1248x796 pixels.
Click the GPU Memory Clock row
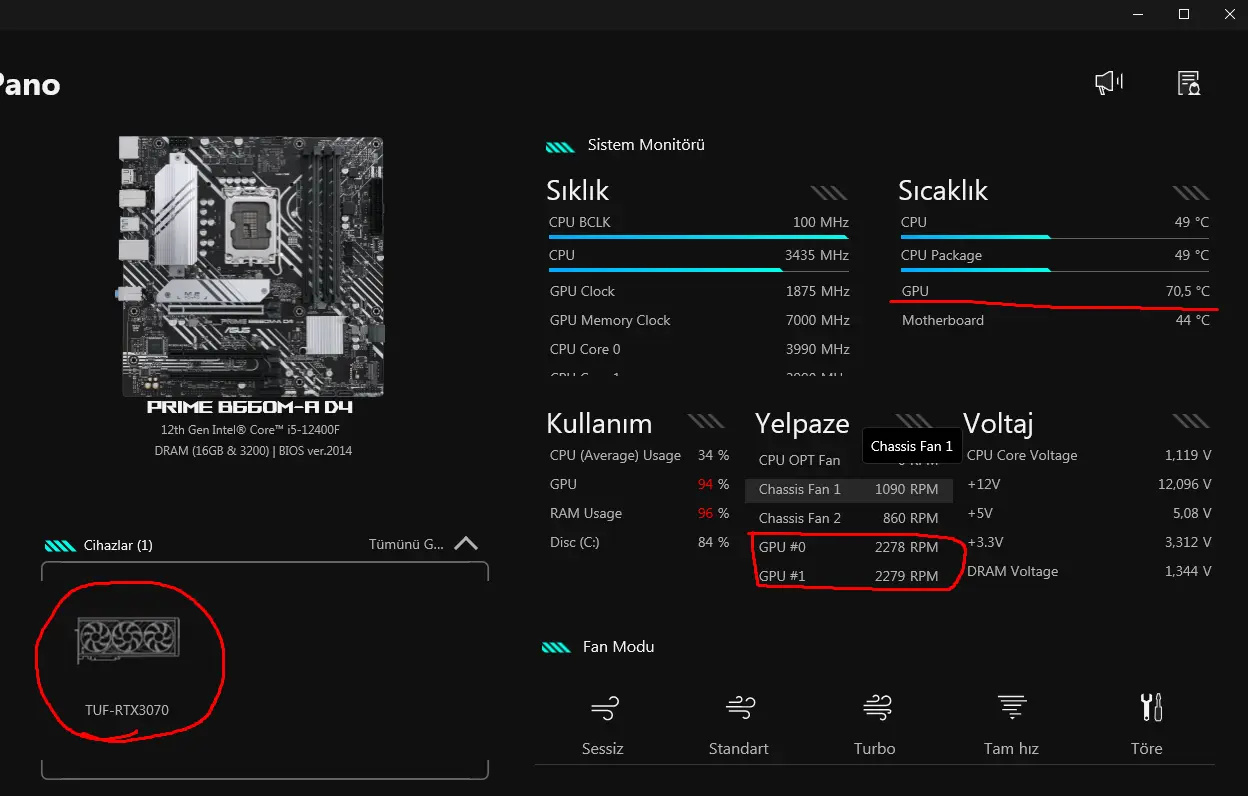pos(698,321)
